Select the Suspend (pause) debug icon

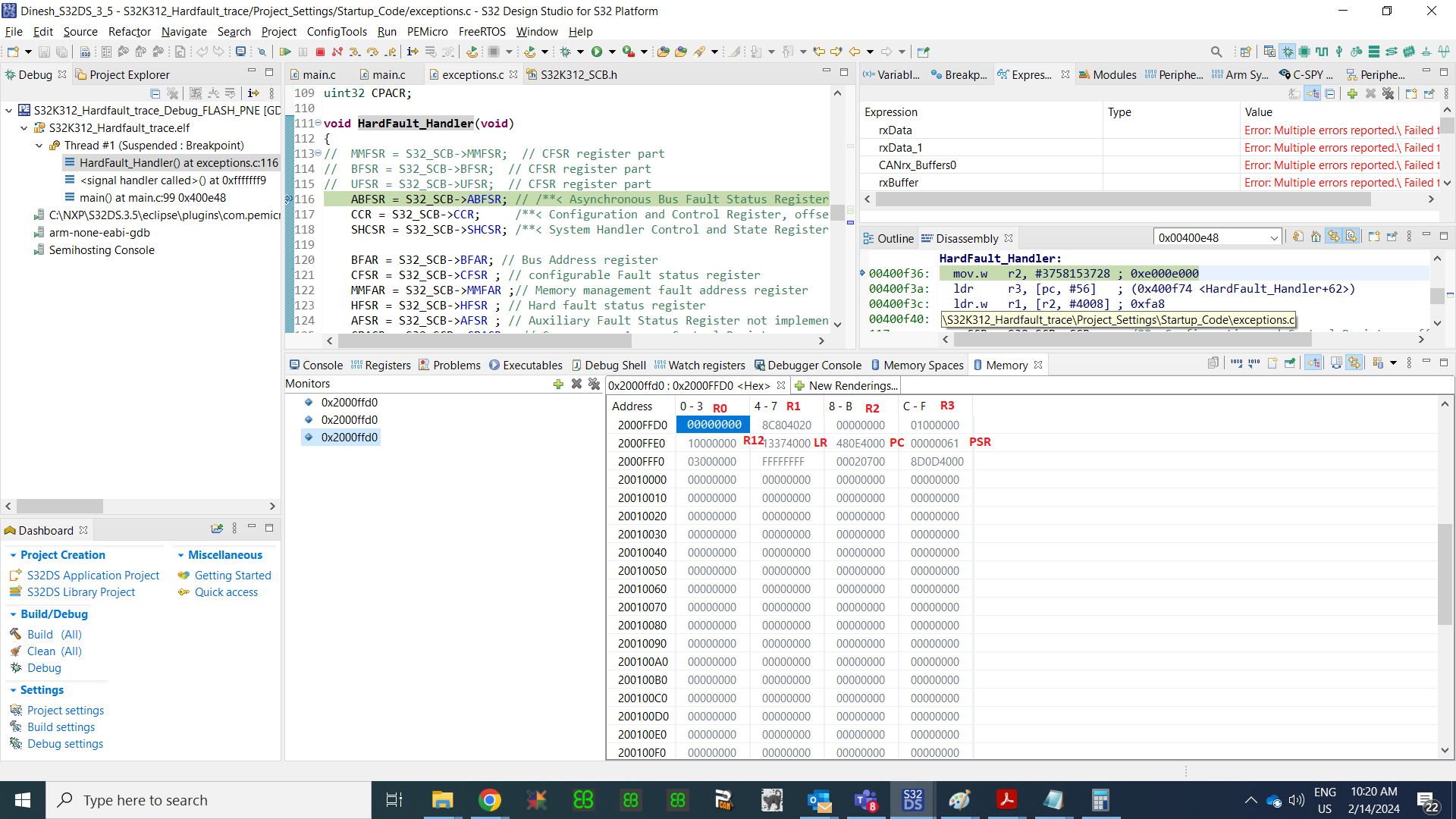(303, 51)
